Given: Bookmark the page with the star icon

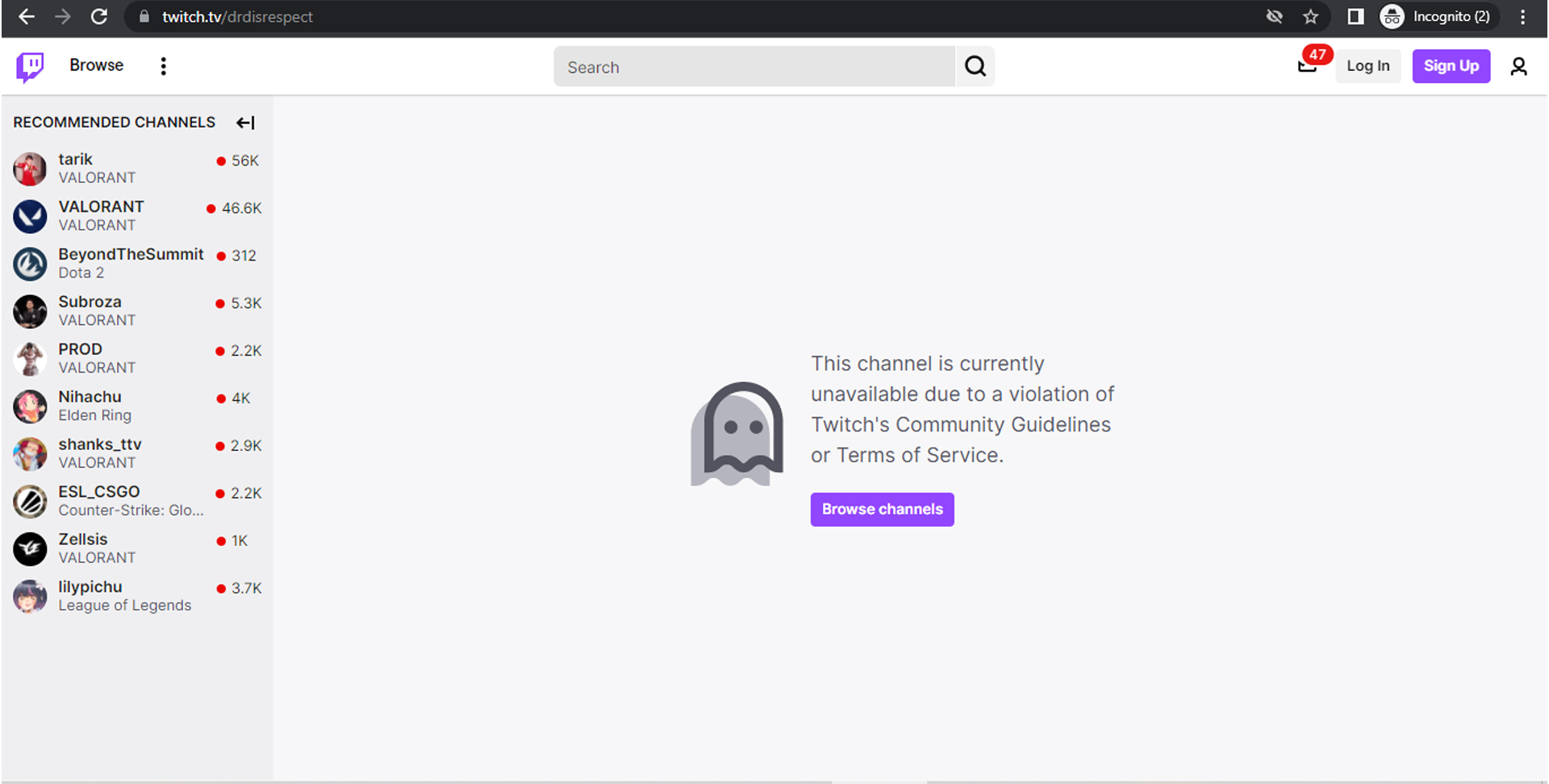Looking at the screenshot, I should tap(1311, 17).
